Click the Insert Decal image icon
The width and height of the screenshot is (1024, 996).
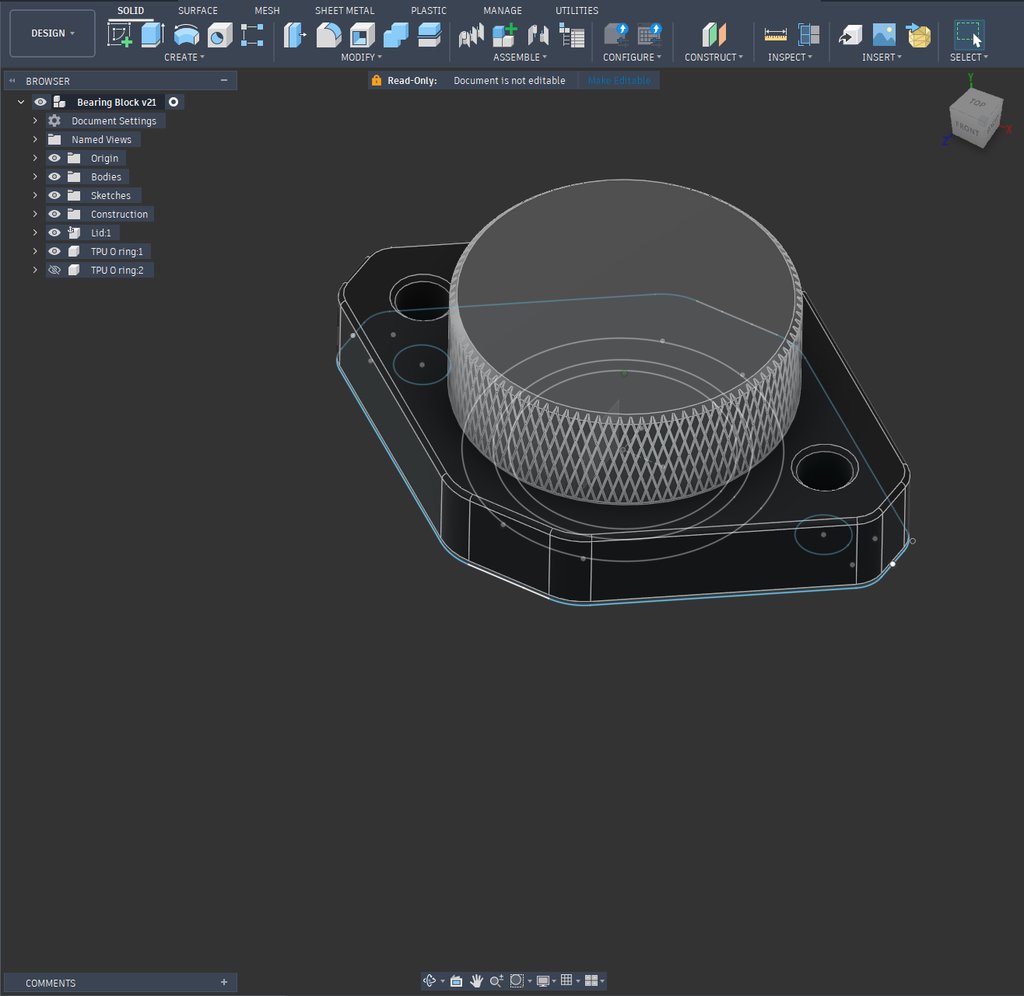pyautogui.click(x=883, y=35)
